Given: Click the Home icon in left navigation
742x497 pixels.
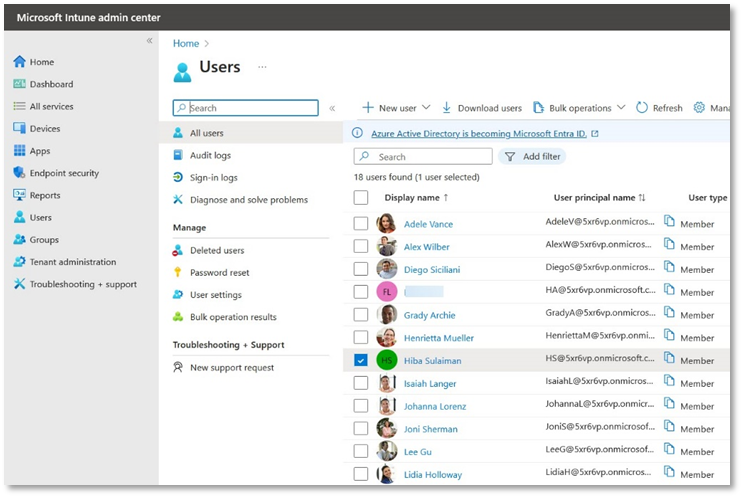Looking at the screenshot, I should tap(19, 62).
